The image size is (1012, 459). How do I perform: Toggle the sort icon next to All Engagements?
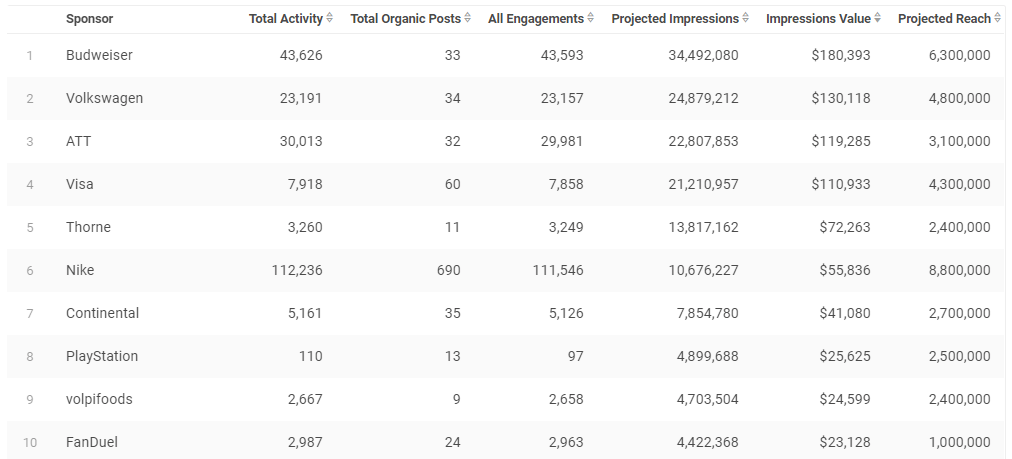coord(591,19)
